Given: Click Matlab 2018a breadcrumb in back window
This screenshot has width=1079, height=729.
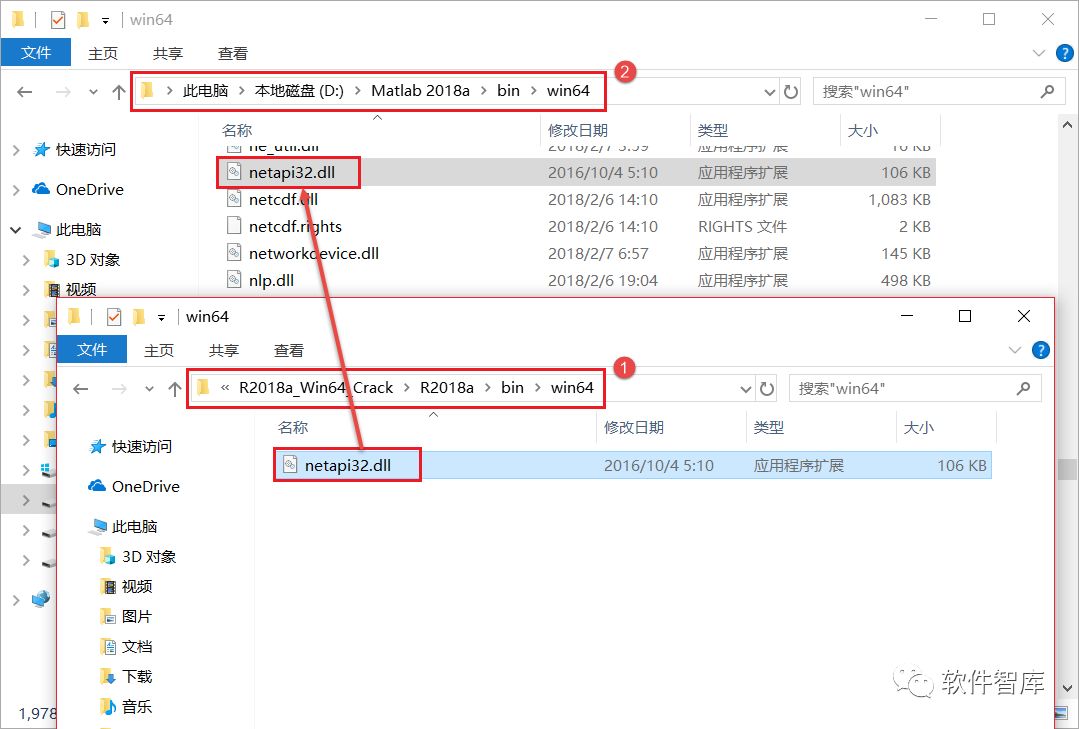Looking at the screenshot, I should click(x=420, y=91).
